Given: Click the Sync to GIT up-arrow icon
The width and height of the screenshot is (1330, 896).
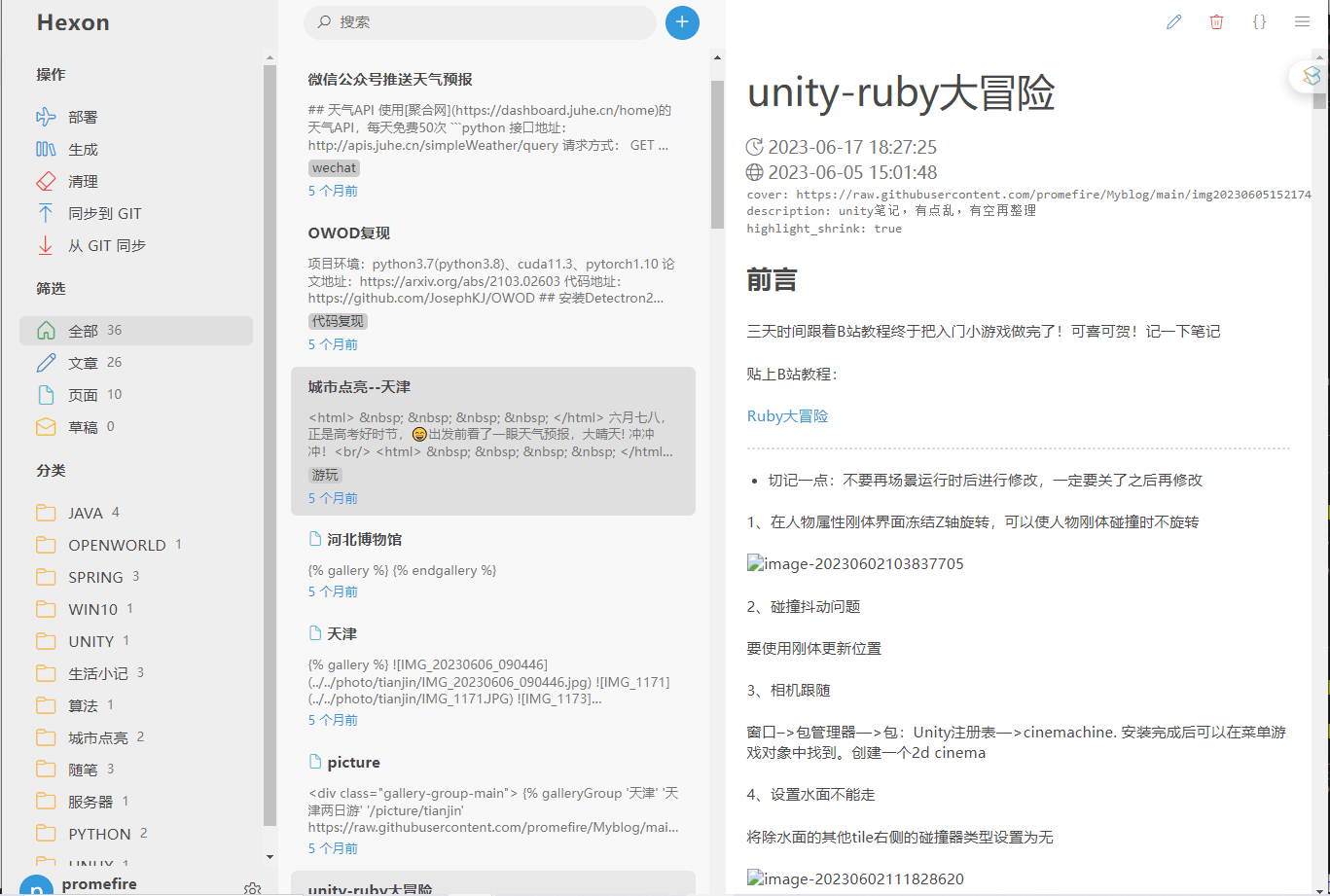Looking at the screenshot, I should point(46,213).
